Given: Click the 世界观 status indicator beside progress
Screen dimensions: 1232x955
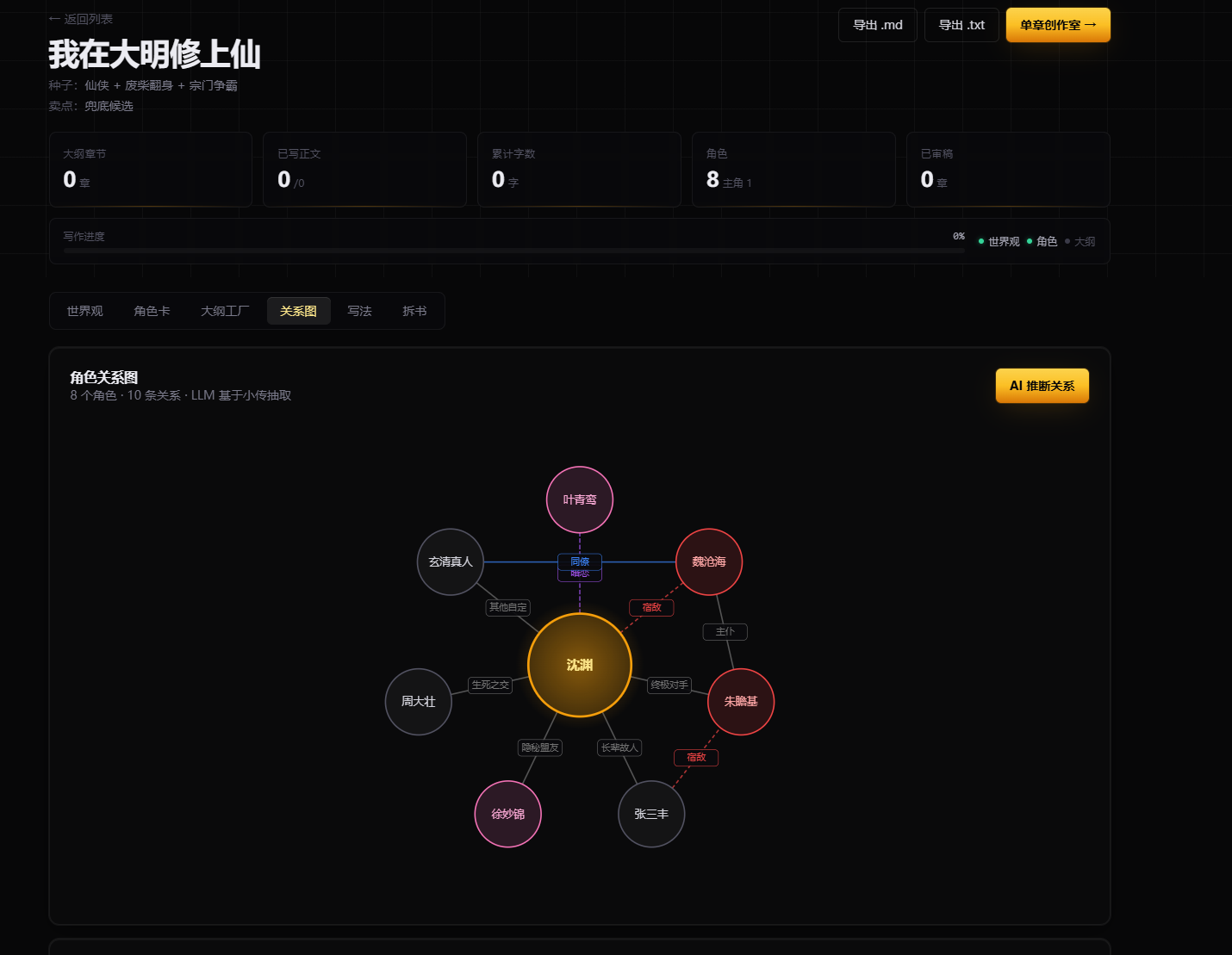Looking at the screenshot, I should pos(999,241).
